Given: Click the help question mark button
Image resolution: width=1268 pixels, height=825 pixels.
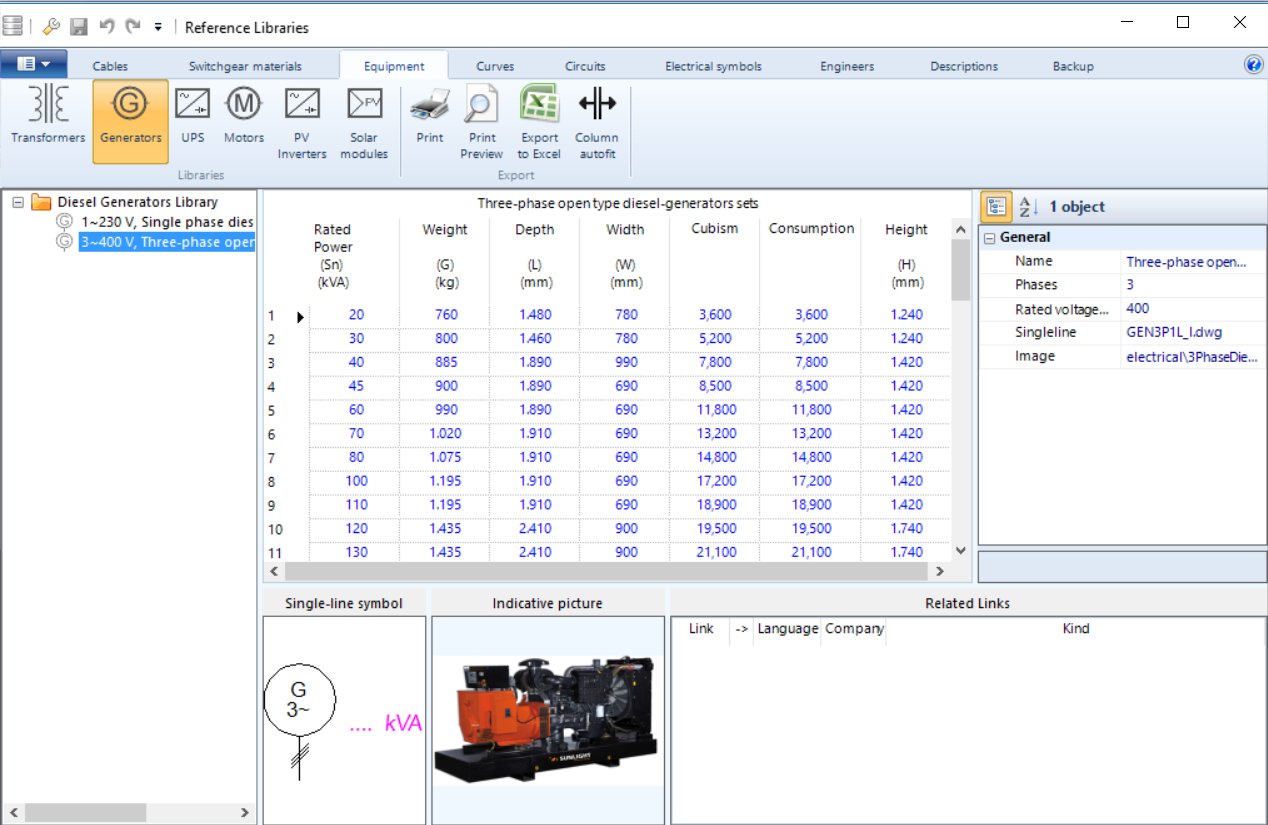Looking at the screenshot, I should 1253,65.
